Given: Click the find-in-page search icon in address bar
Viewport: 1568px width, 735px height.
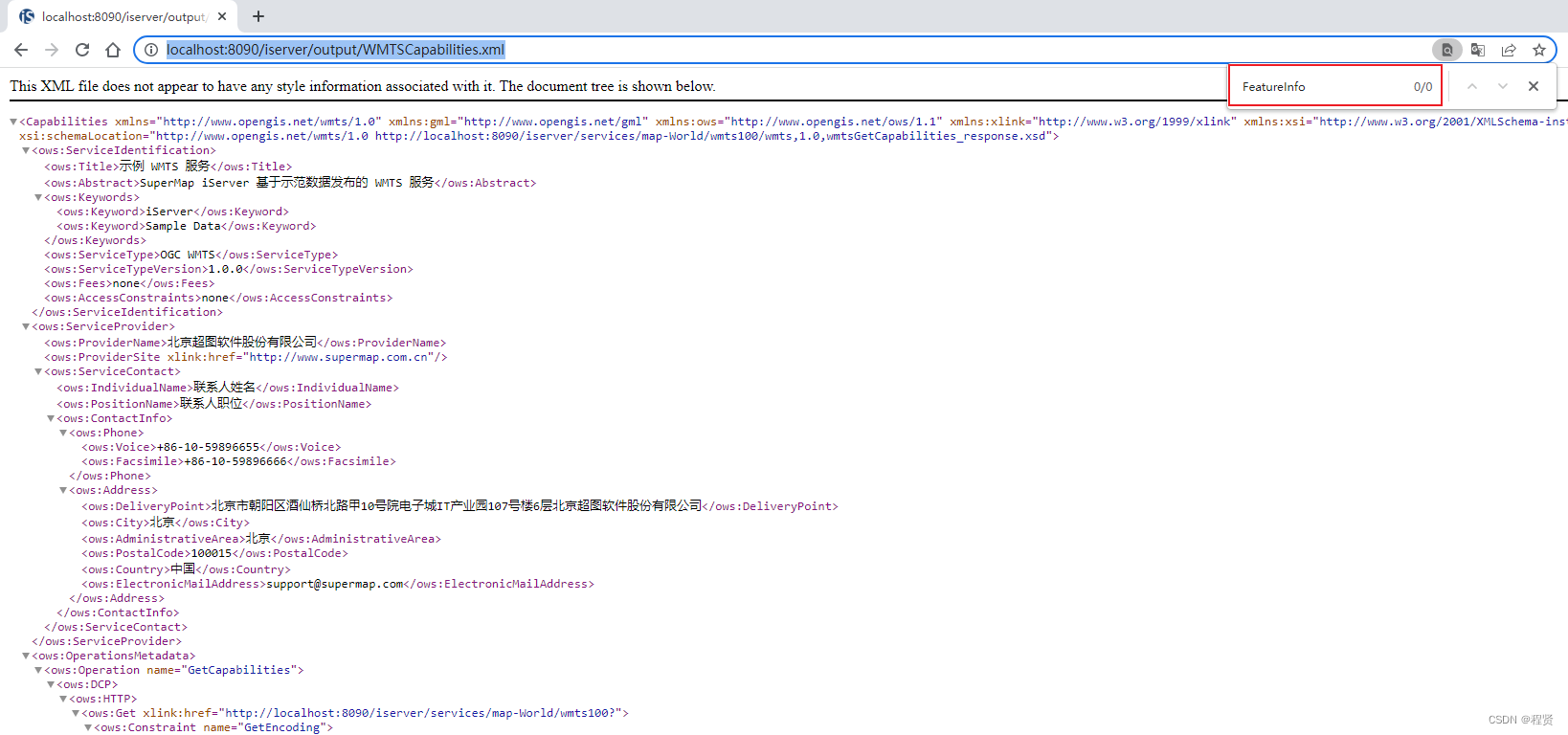Looking at the screenshot, I should 1446,50.
